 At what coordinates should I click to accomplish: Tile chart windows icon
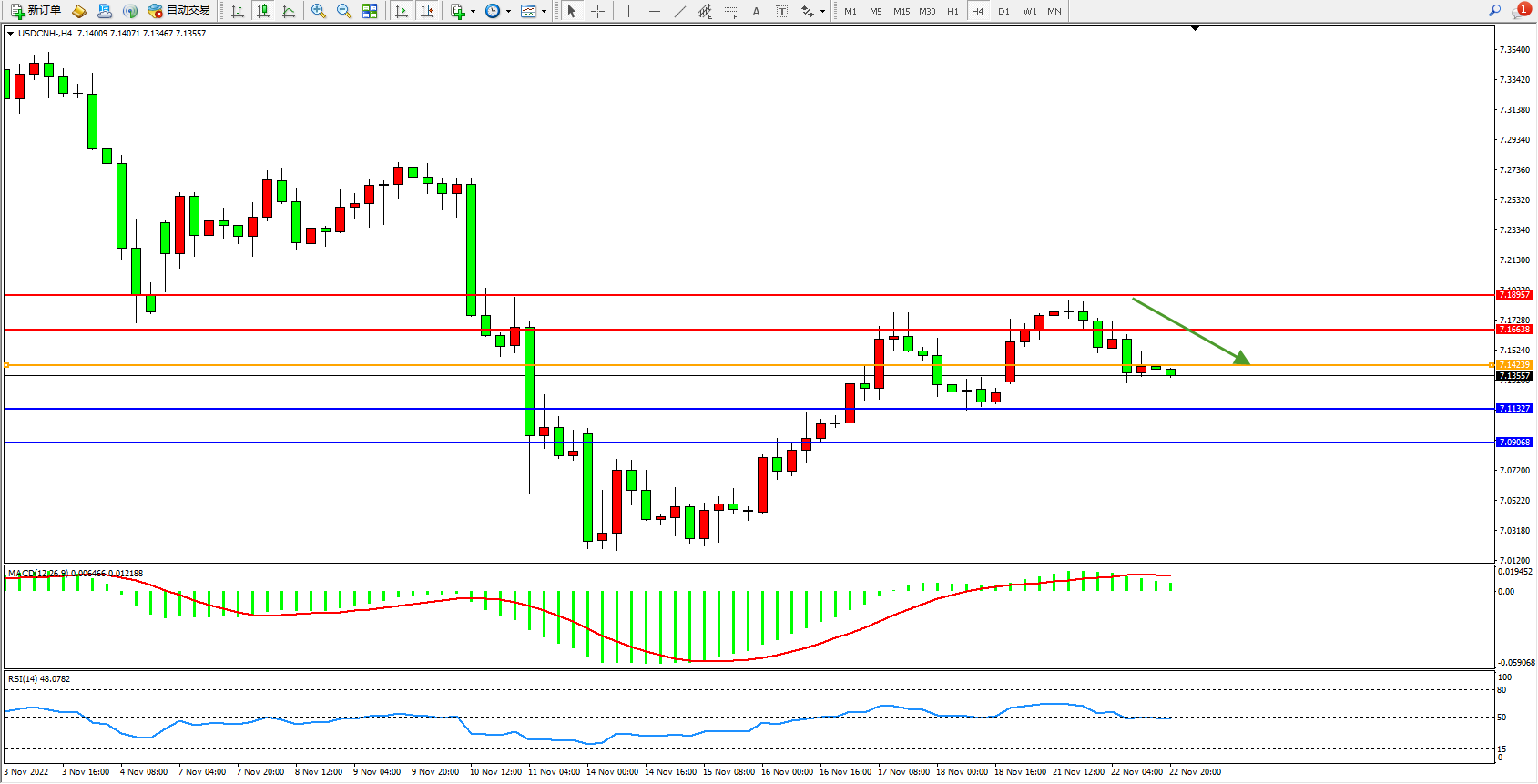tap(370, 11)
